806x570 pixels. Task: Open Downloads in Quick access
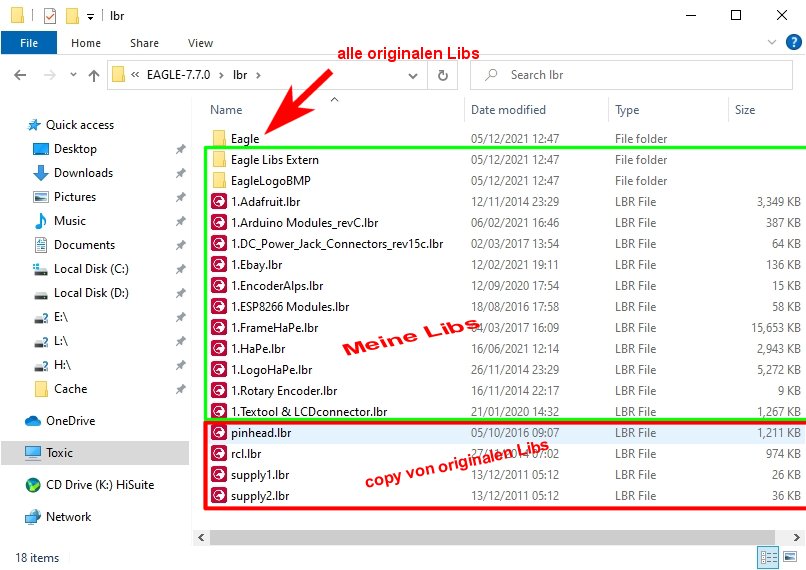pyautogui.click(x=83, y=173)
